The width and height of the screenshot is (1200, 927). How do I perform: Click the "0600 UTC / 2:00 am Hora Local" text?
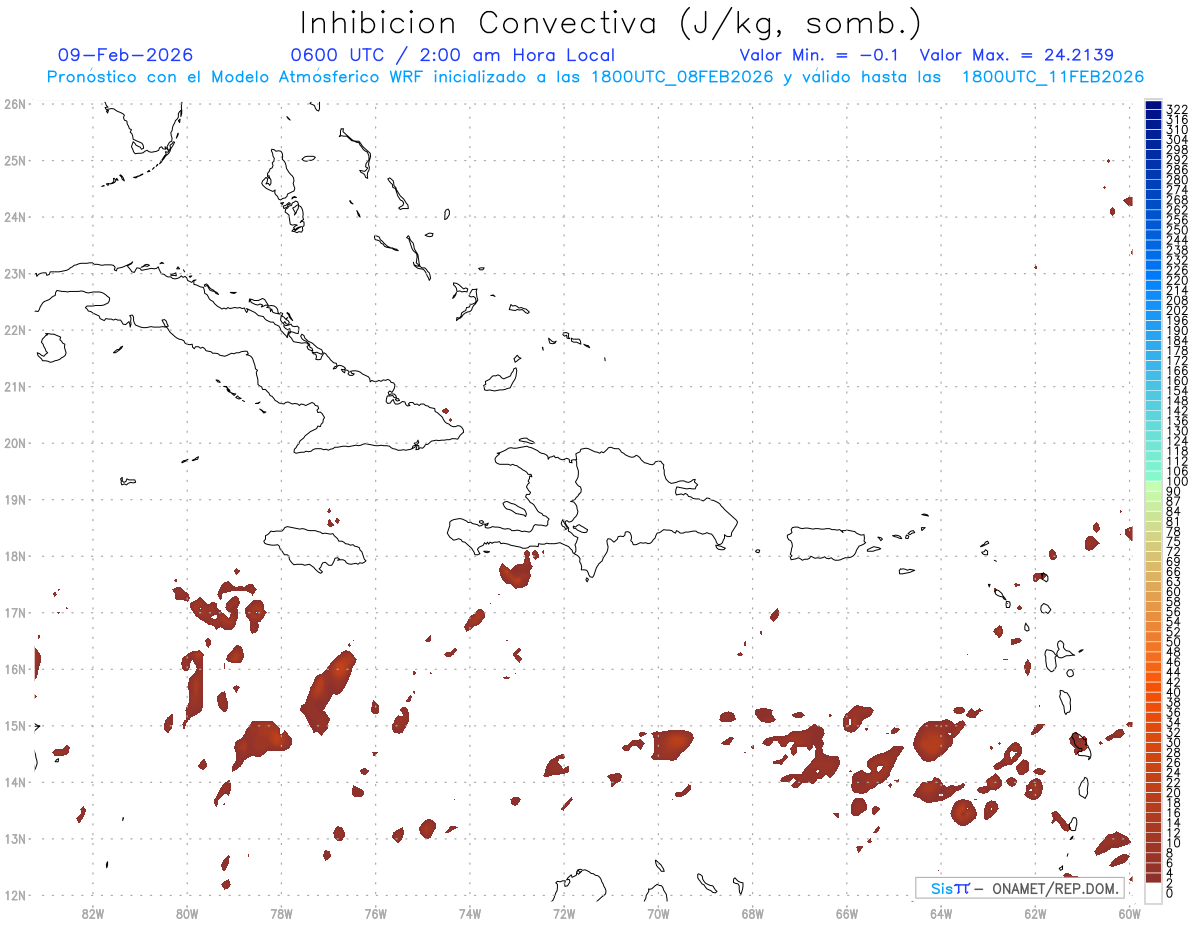(x=452, y=55)
